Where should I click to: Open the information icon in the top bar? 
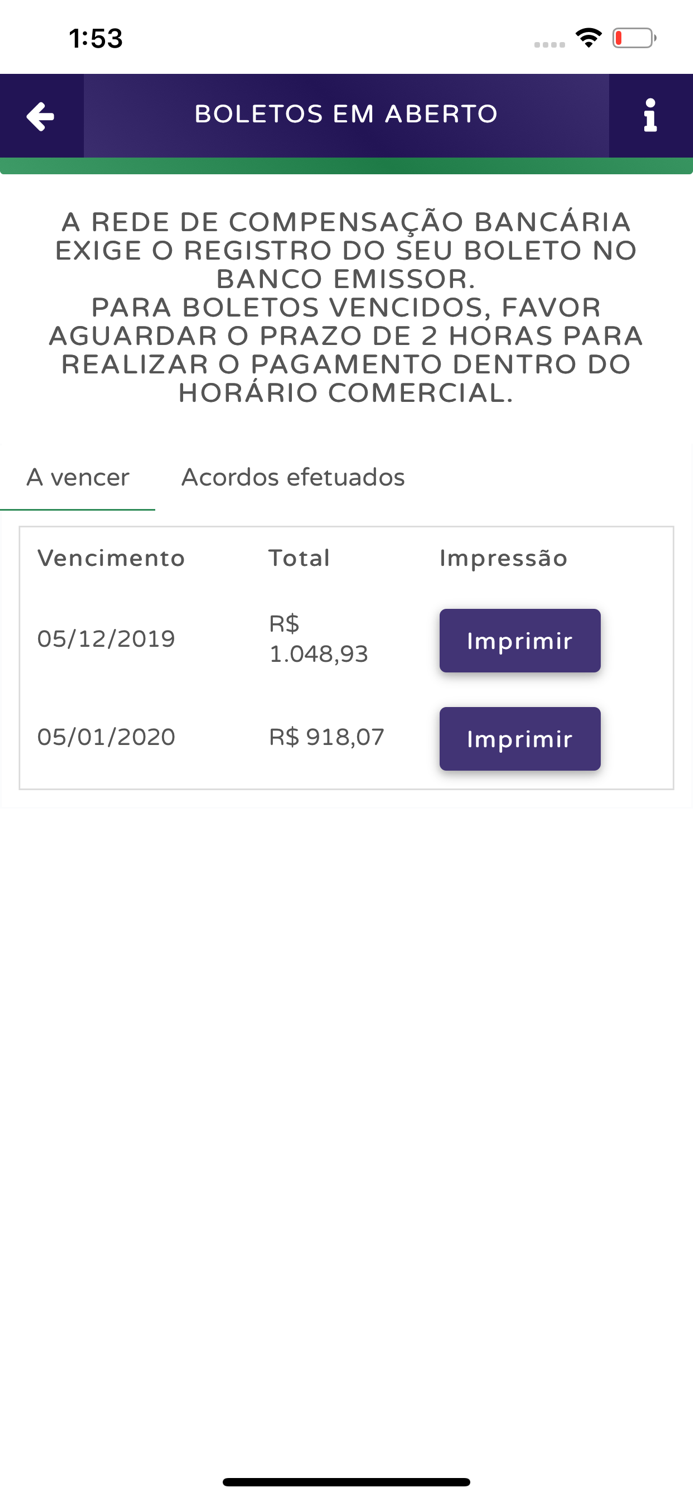[651, 115]
